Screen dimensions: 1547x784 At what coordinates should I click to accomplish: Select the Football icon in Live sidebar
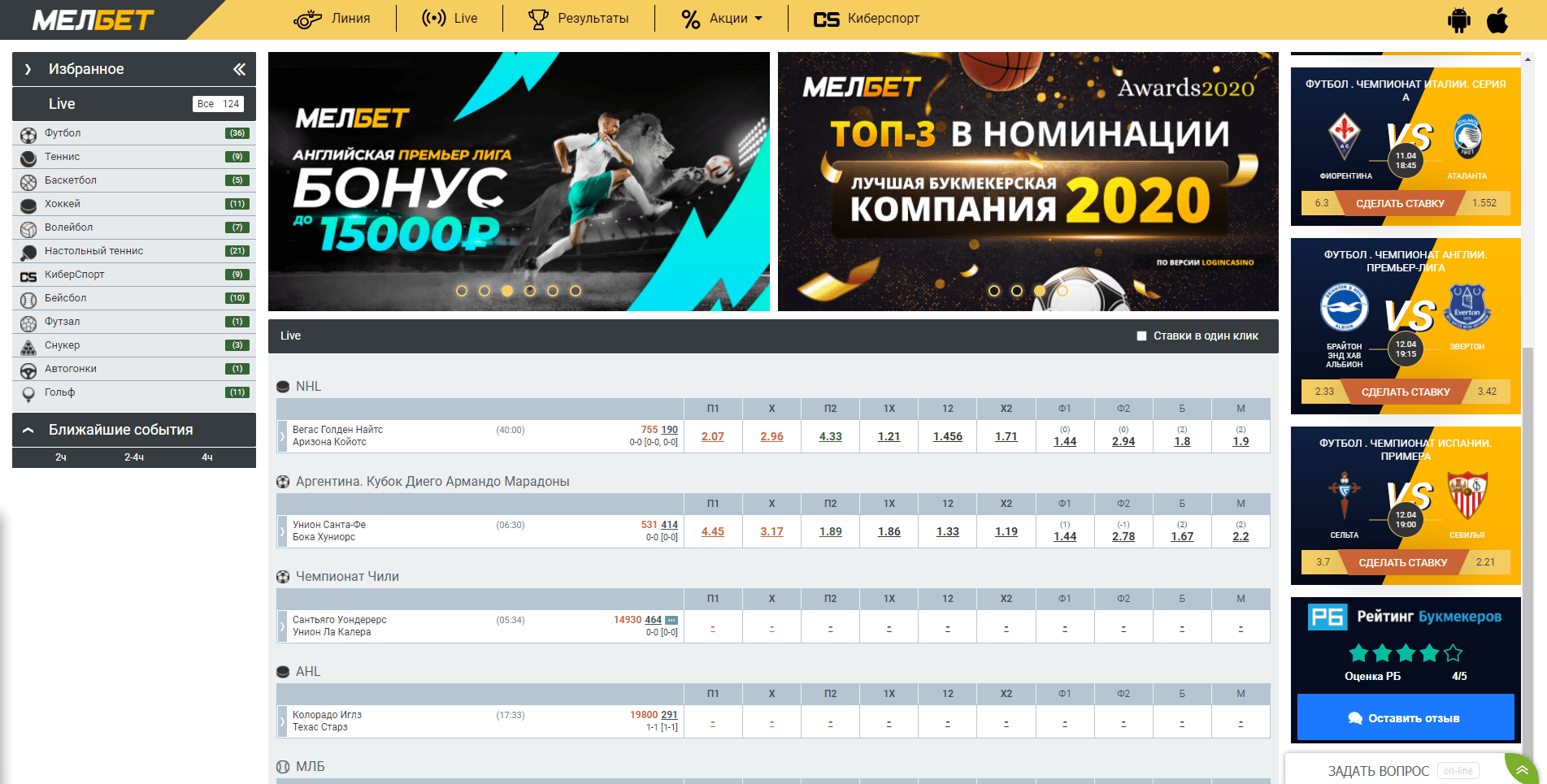28,134
